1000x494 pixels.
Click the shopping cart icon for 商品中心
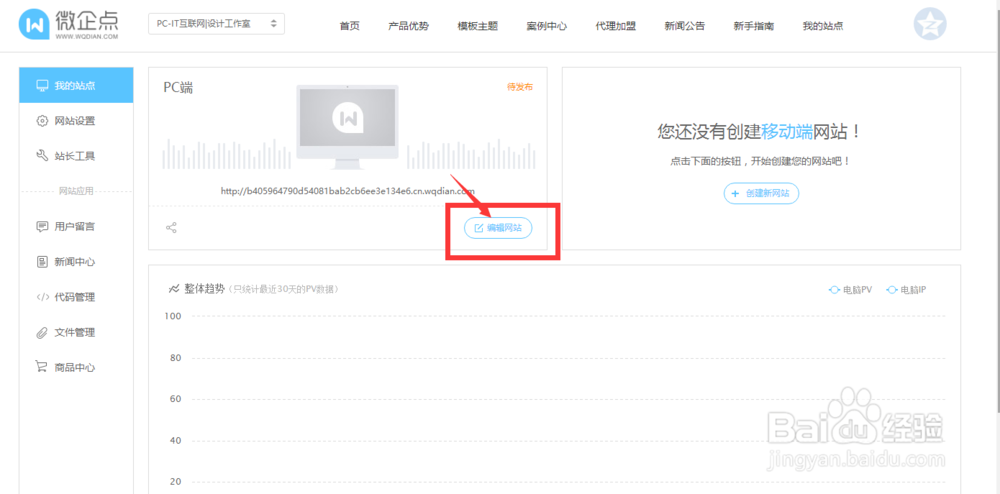[41, 367]
